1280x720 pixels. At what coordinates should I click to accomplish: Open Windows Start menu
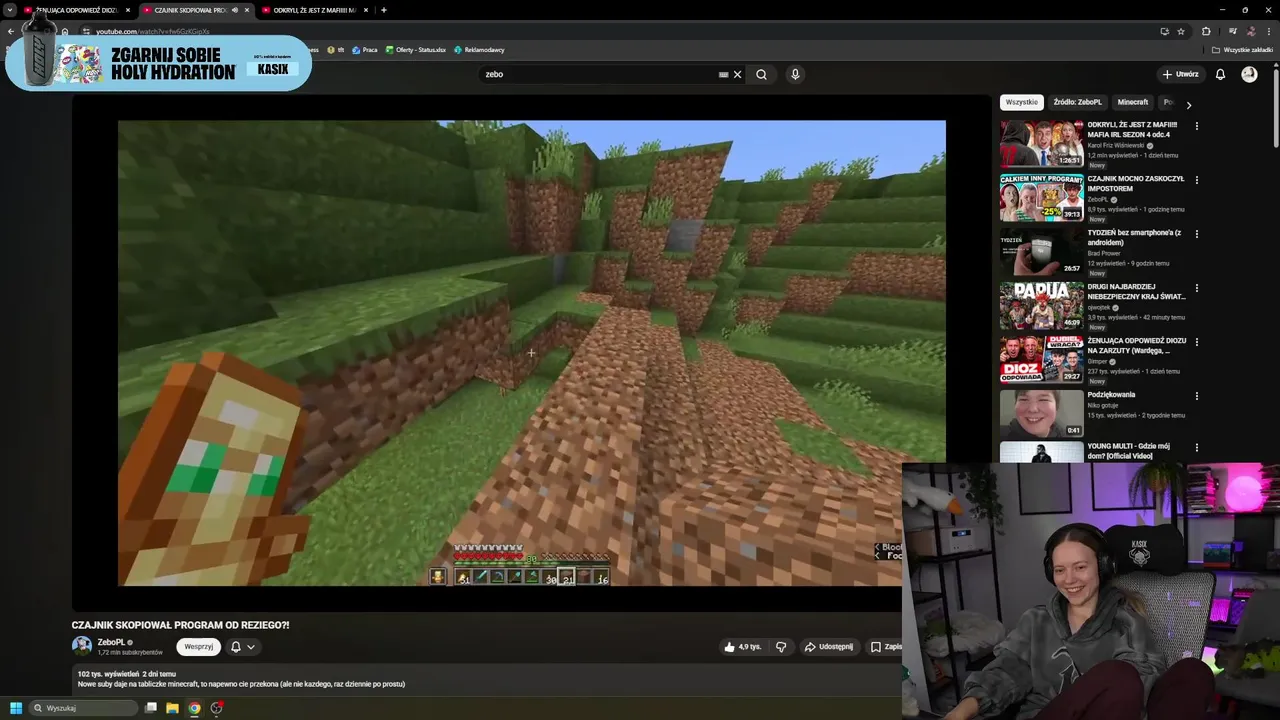click(16, 708)
